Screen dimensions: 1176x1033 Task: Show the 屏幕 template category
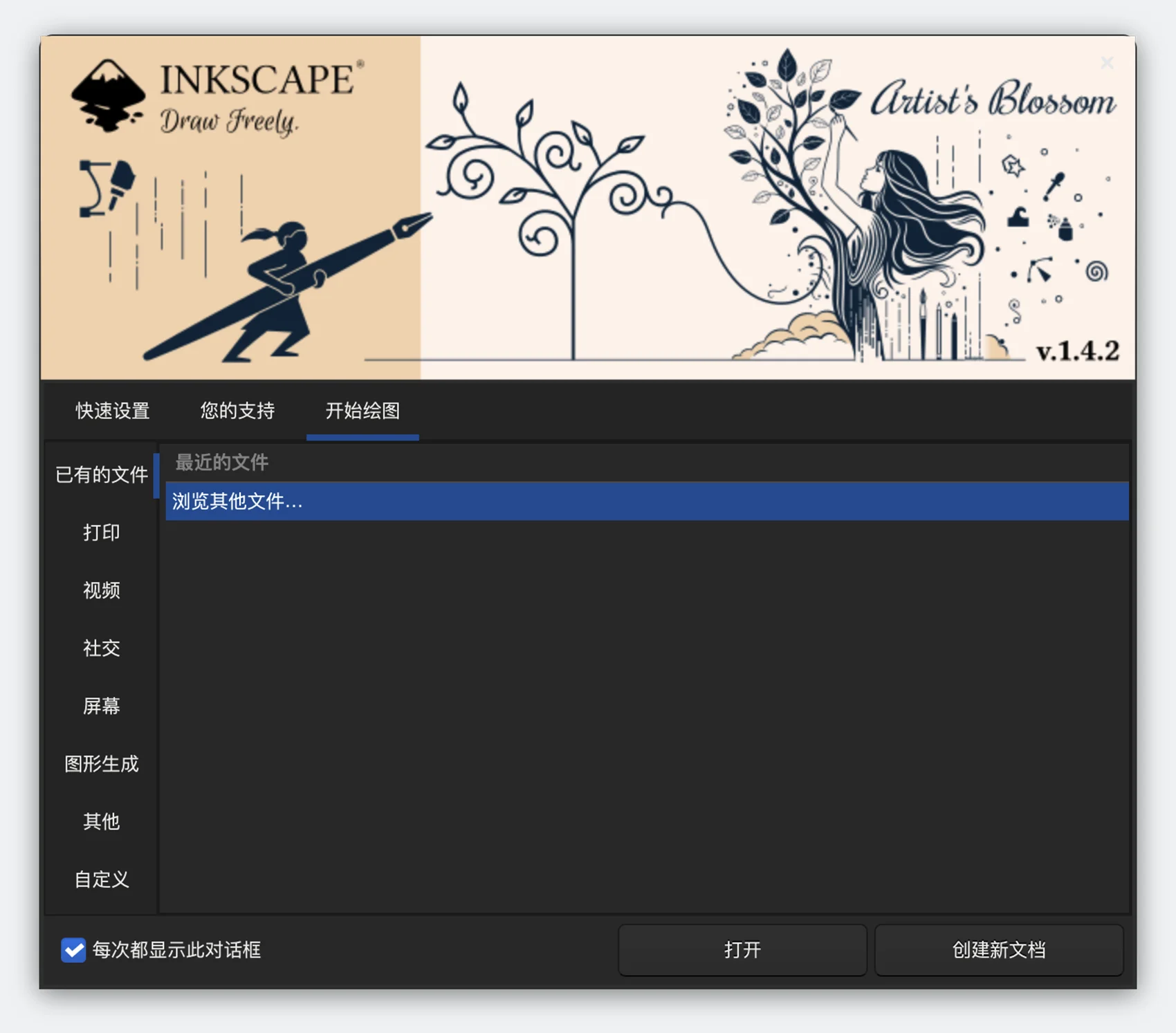(102, 706)
